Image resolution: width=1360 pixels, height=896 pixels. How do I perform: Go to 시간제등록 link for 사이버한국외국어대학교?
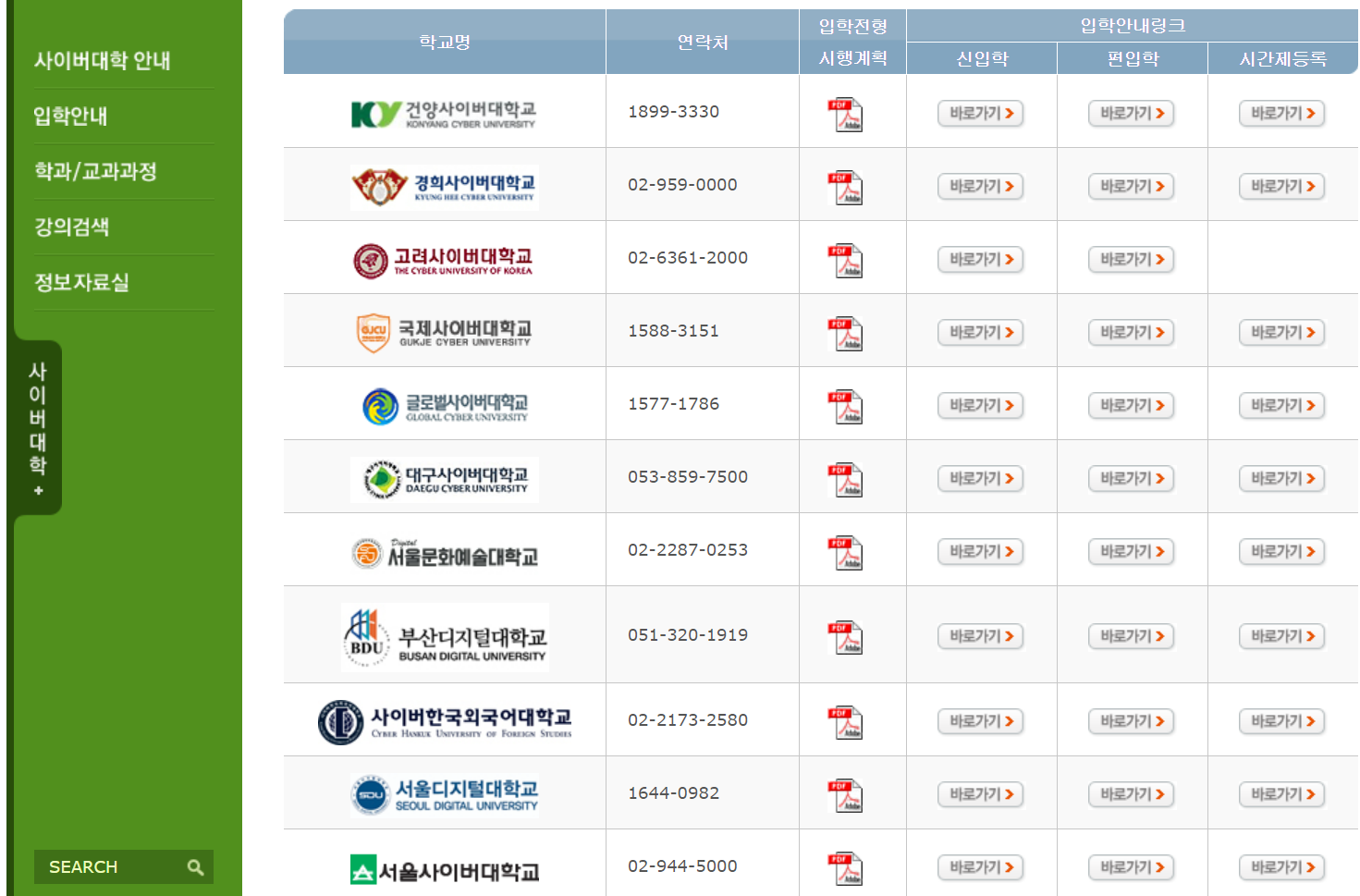tap(1282, 721)
